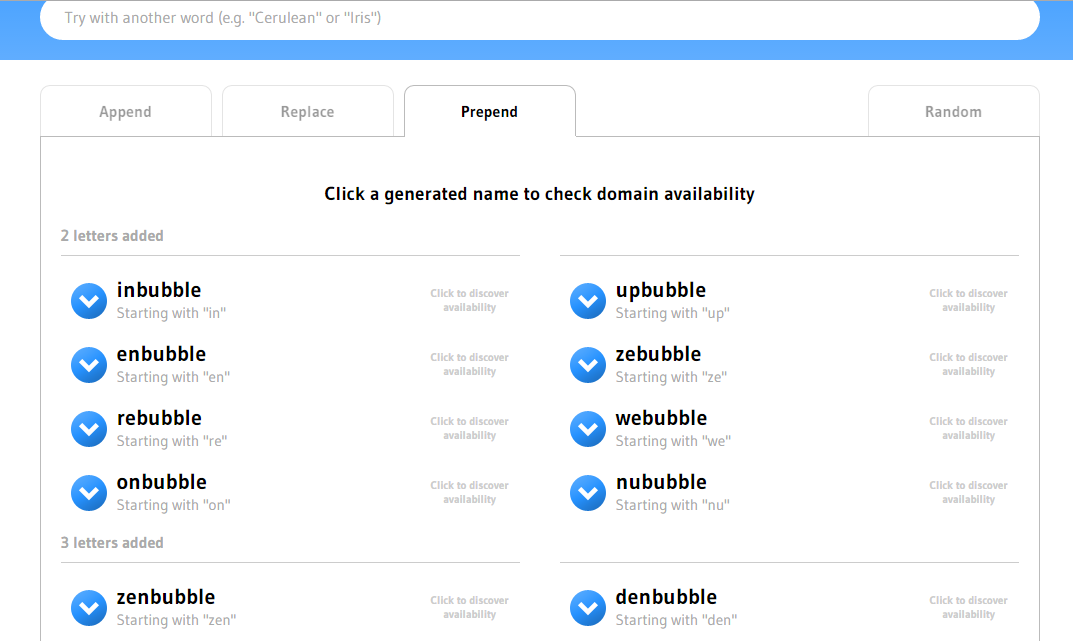Click the webubble generated name
The width and height of the screenshot is (1073, 641).
[661, 418]
